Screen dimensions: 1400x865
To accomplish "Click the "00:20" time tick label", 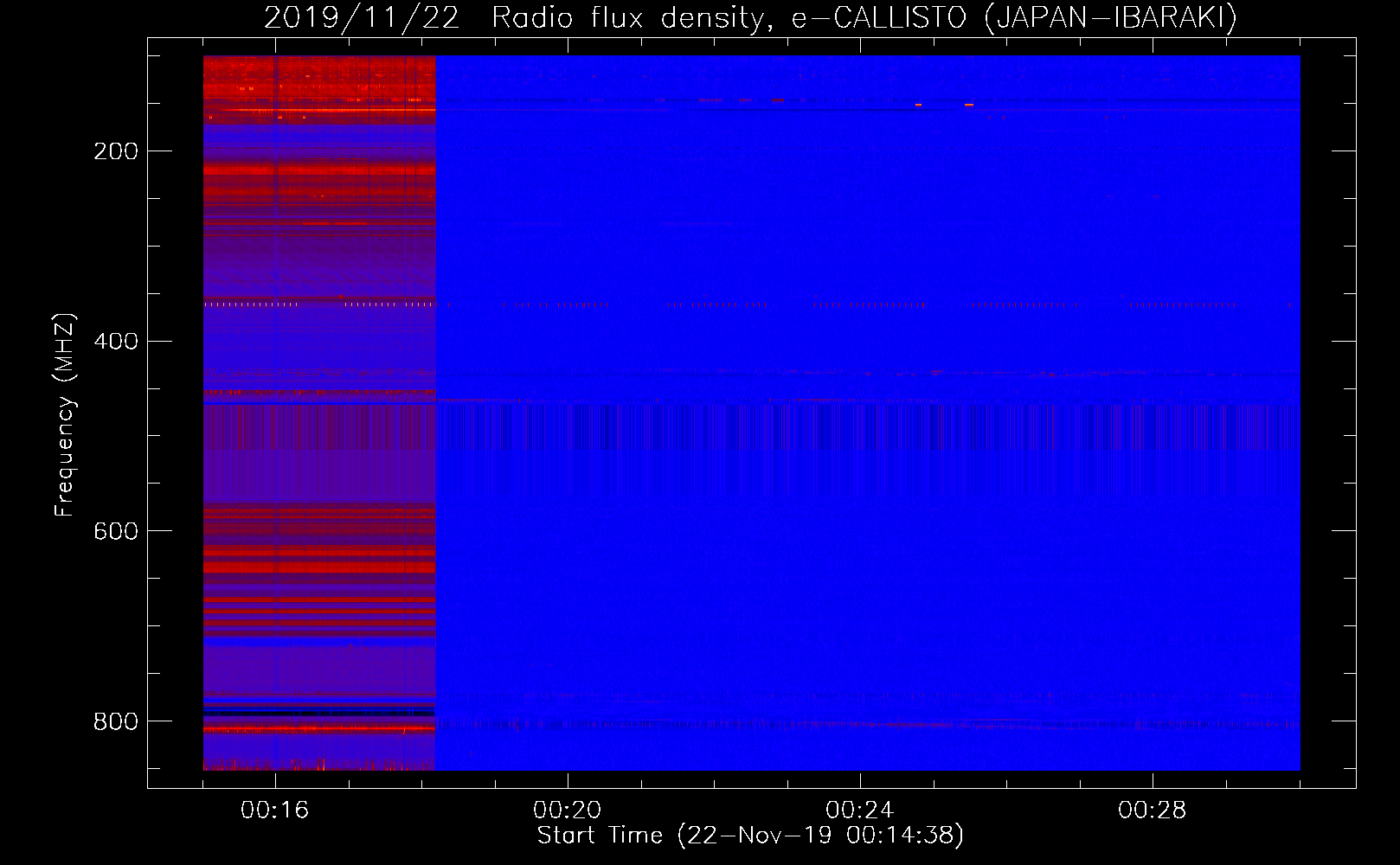I will point(568,811).
